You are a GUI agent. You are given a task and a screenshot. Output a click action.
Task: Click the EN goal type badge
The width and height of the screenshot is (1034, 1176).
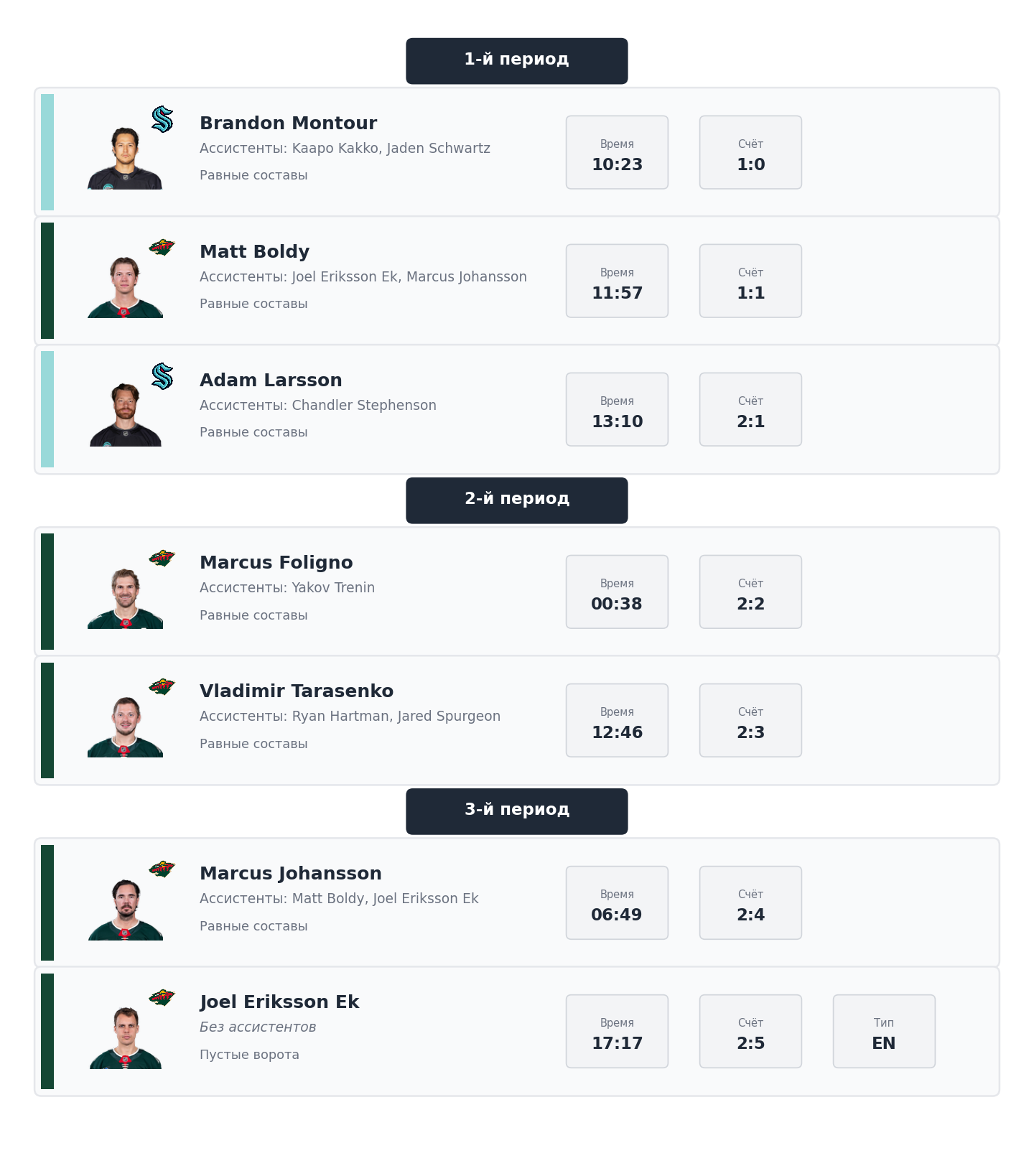pyautogui.click(x=884, y=1031)
